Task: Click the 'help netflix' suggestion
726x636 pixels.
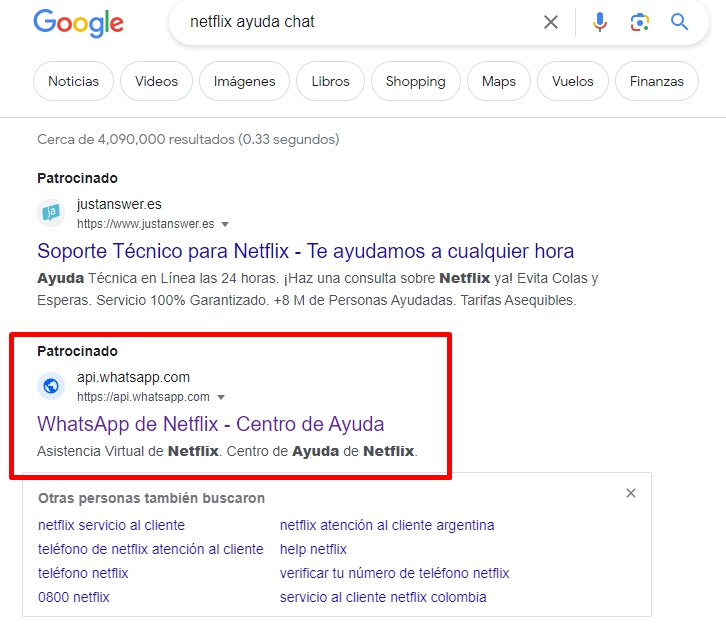Action: pos(313,549)
